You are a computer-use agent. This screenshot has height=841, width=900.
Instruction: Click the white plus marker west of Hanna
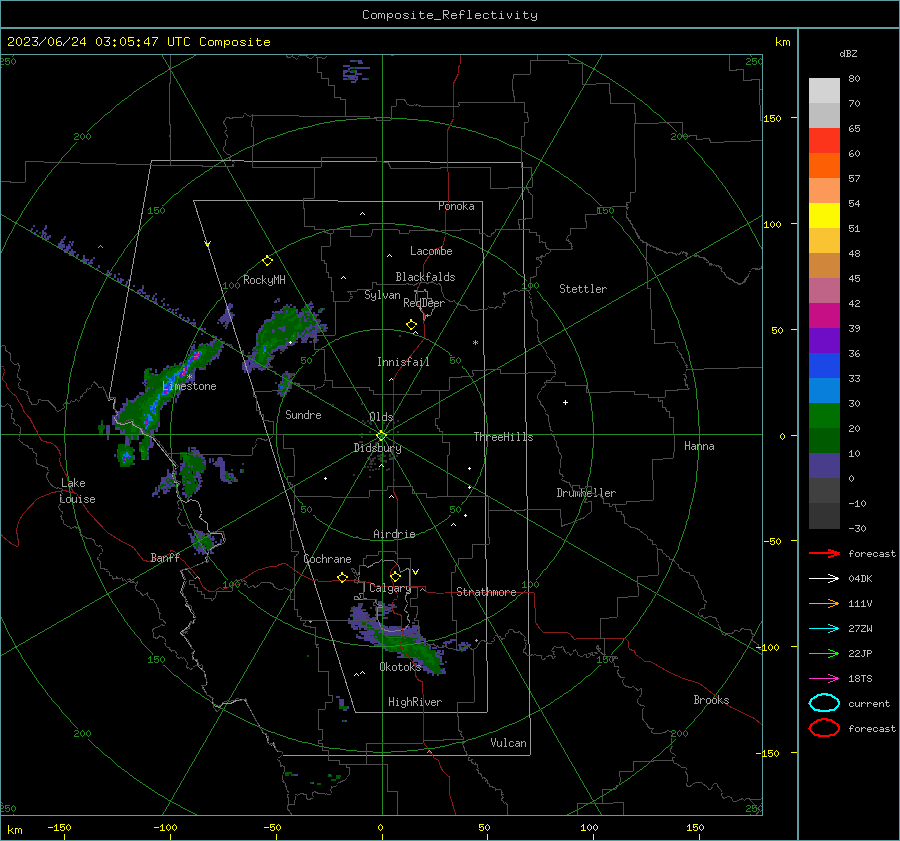click(565, 402)
